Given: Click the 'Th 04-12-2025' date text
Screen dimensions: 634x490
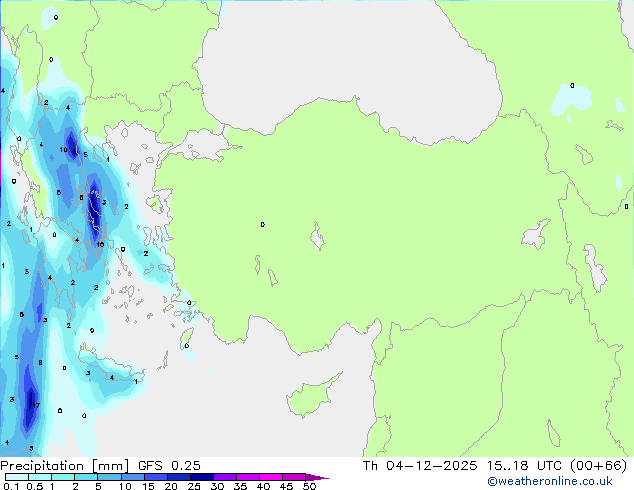Looking at the screenshot, I should click(x=420, y=466).
